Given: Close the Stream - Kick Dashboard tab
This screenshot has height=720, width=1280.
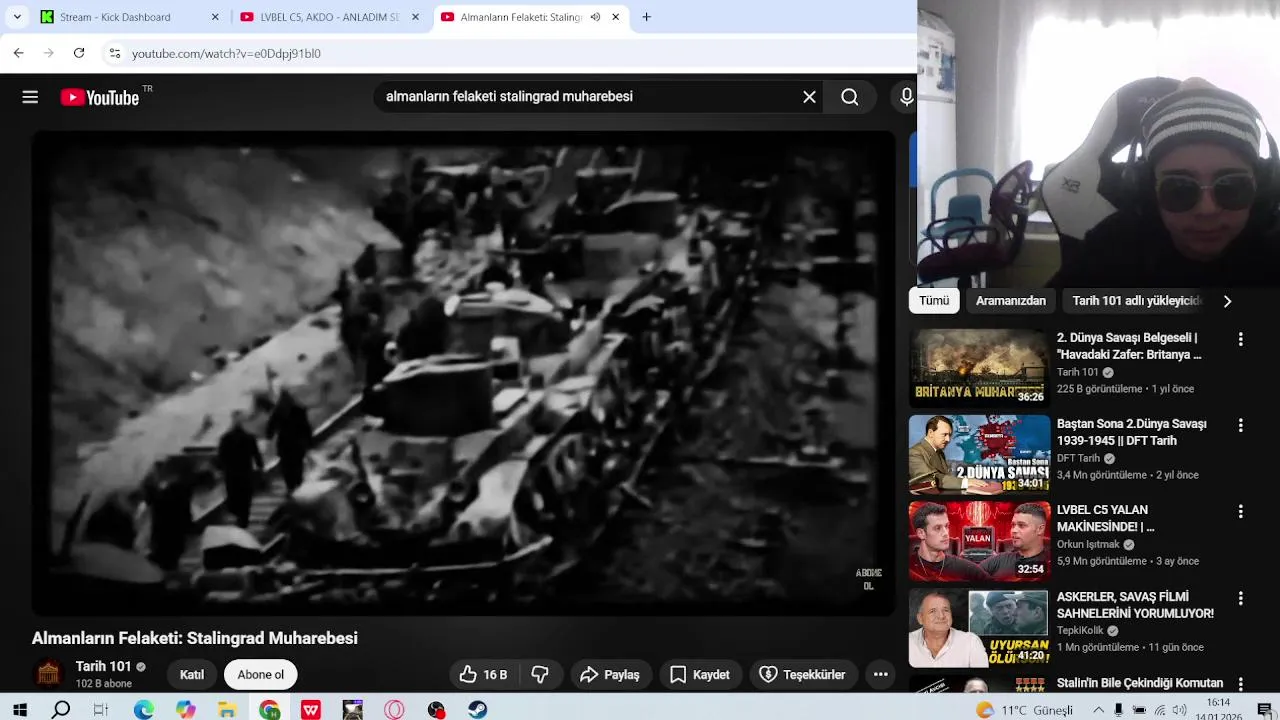Looking at the screenshot, I should pos(215,17).
